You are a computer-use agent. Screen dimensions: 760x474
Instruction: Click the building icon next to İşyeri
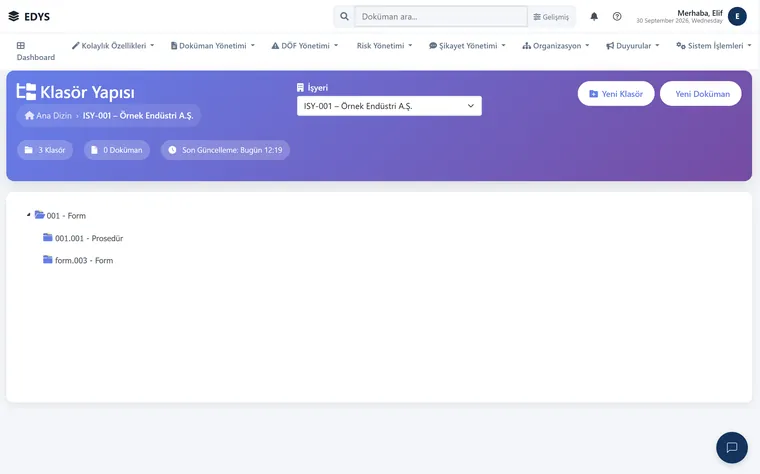pyautogui.click(x=300, y=88)
